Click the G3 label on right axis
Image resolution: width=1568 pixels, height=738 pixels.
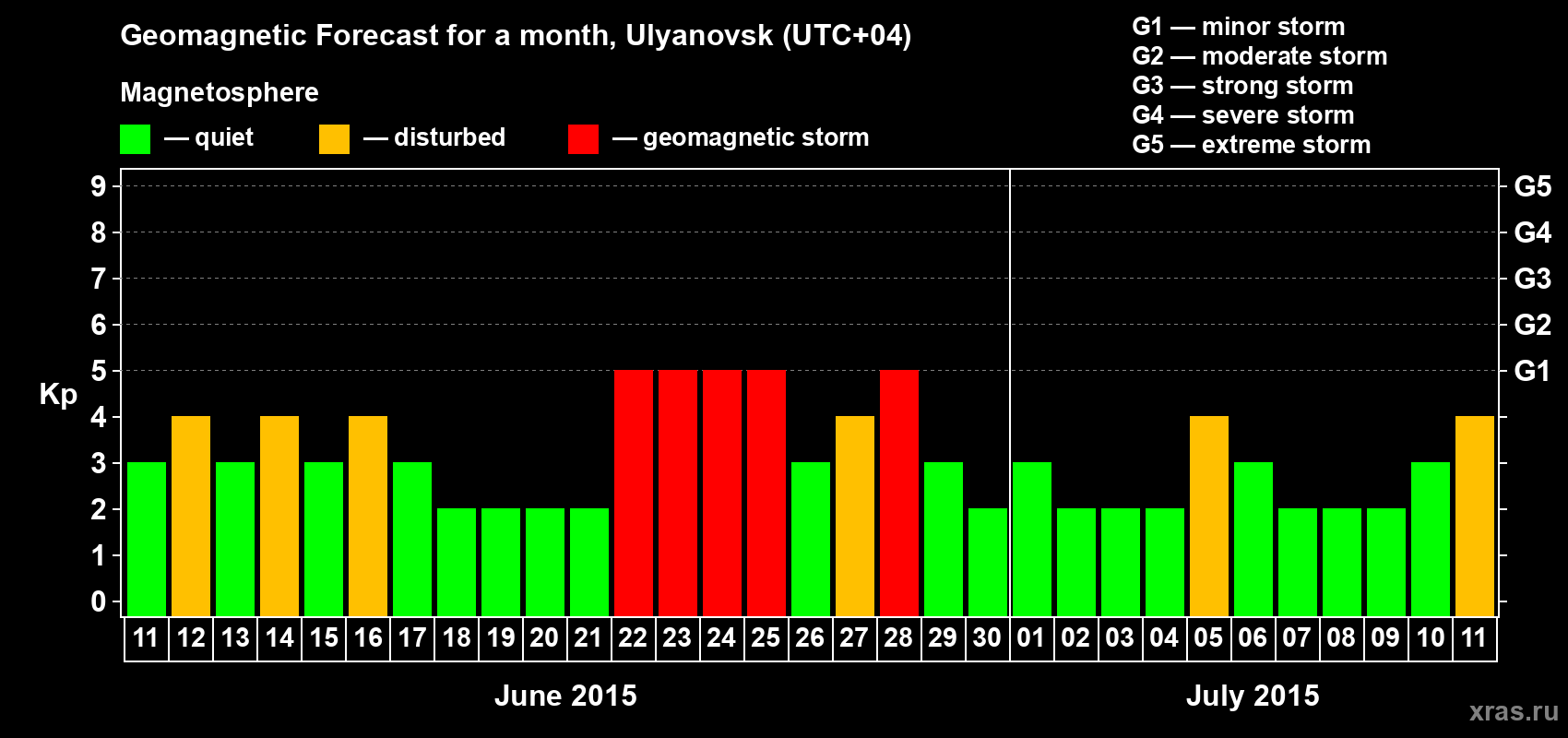click(x=1532, y=279)
